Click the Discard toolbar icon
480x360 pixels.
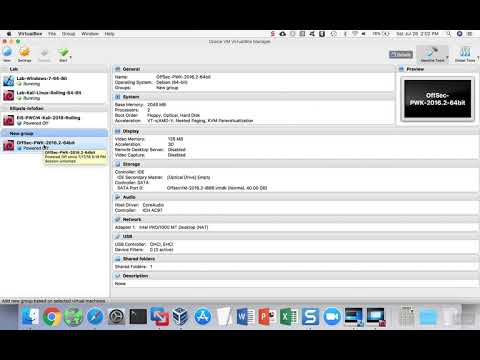[44, 54]
